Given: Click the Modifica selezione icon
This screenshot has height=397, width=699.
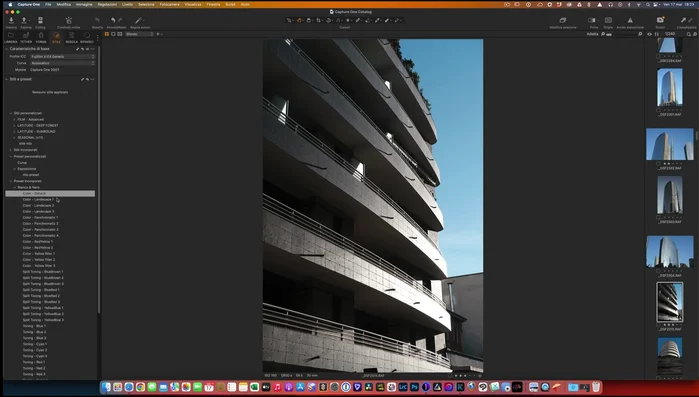Looking at the screenshot, I should coord(563,20).
